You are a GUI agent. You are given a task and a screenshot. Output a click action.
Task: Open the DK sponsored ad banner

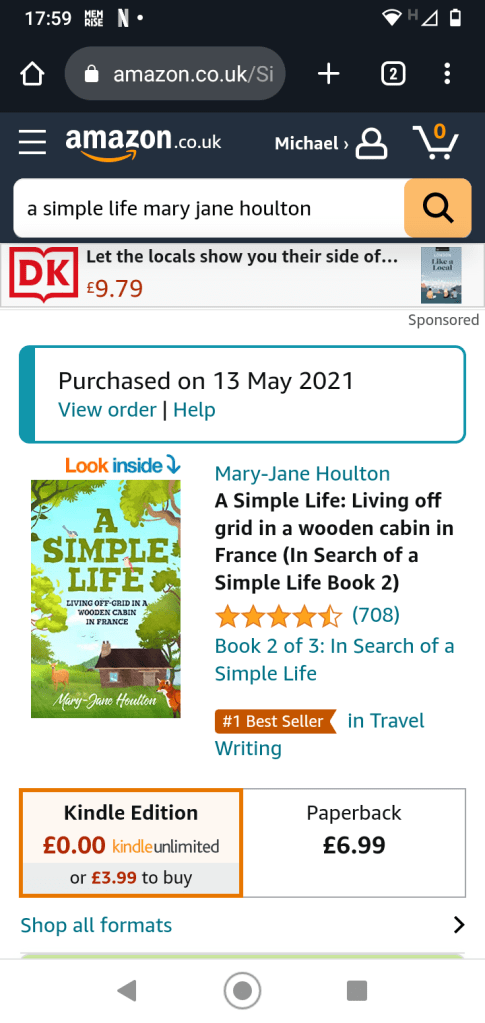[242, 275]
